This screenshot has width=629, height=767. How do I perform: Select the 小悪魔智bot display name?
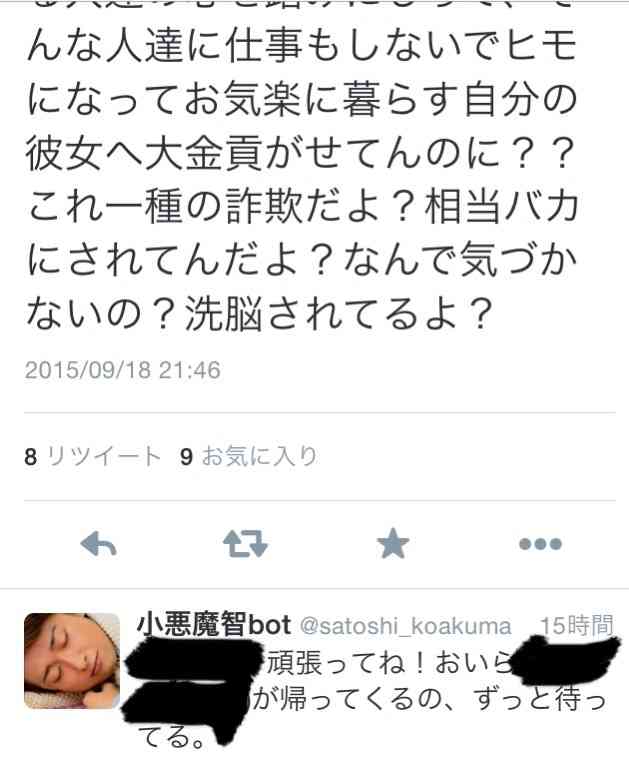[x=214, y=625]
